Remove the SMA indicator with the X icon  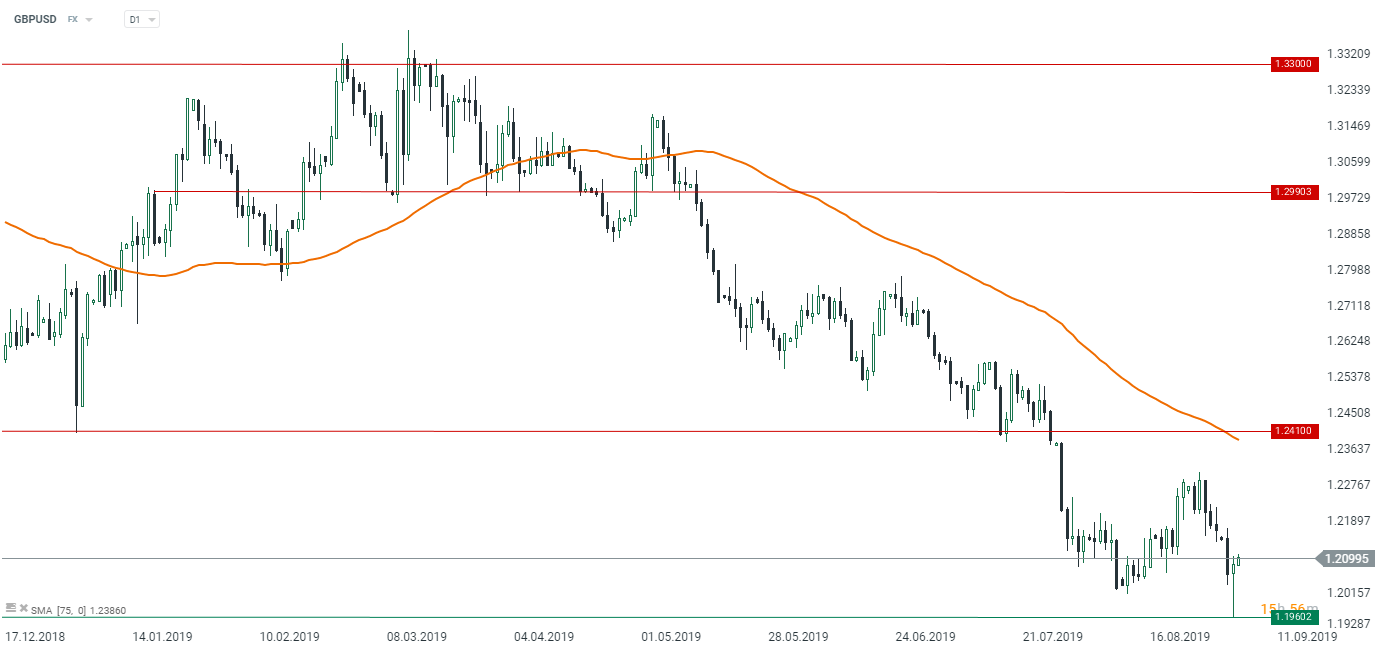pos(23,607)
